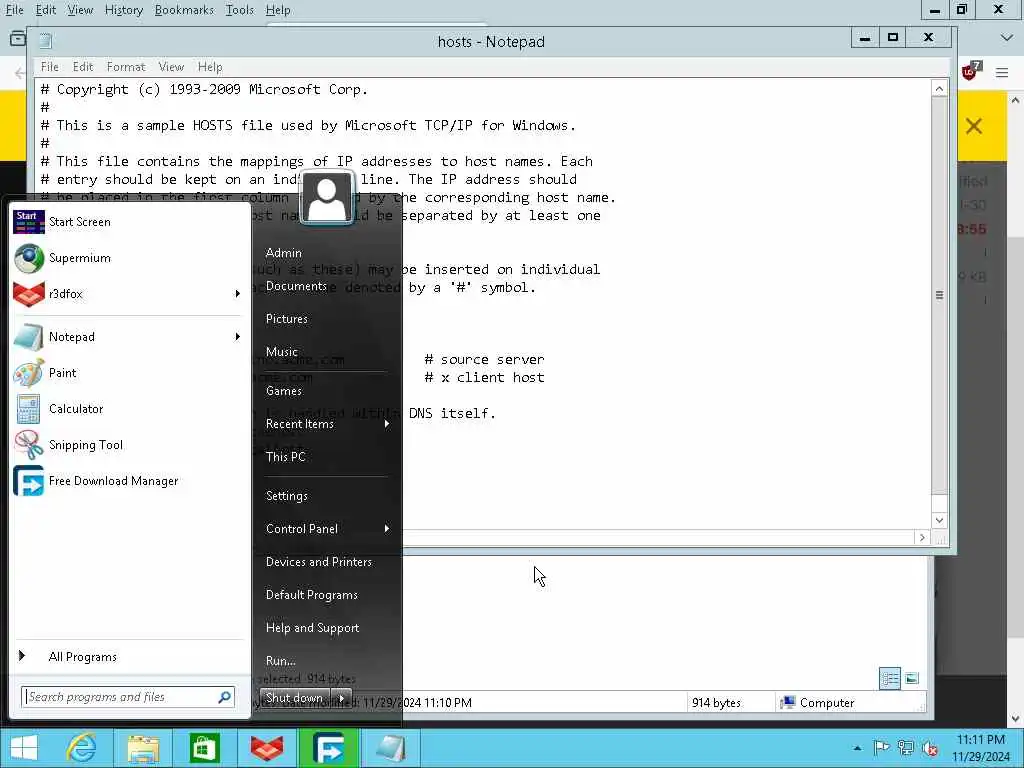1024x768 pixels.
Task: Switch to large icons view in file window
Action: [912, 679]
